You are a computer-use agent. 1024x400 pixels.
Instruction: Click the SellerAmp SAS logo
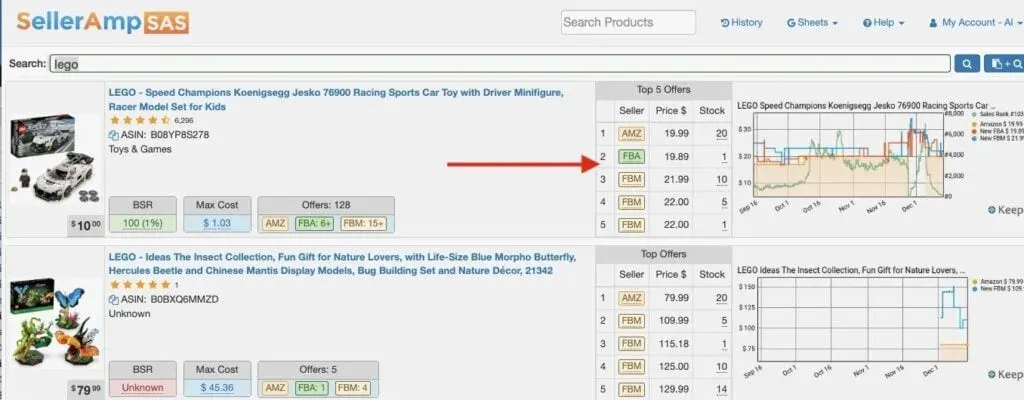(x=103, y=23)
